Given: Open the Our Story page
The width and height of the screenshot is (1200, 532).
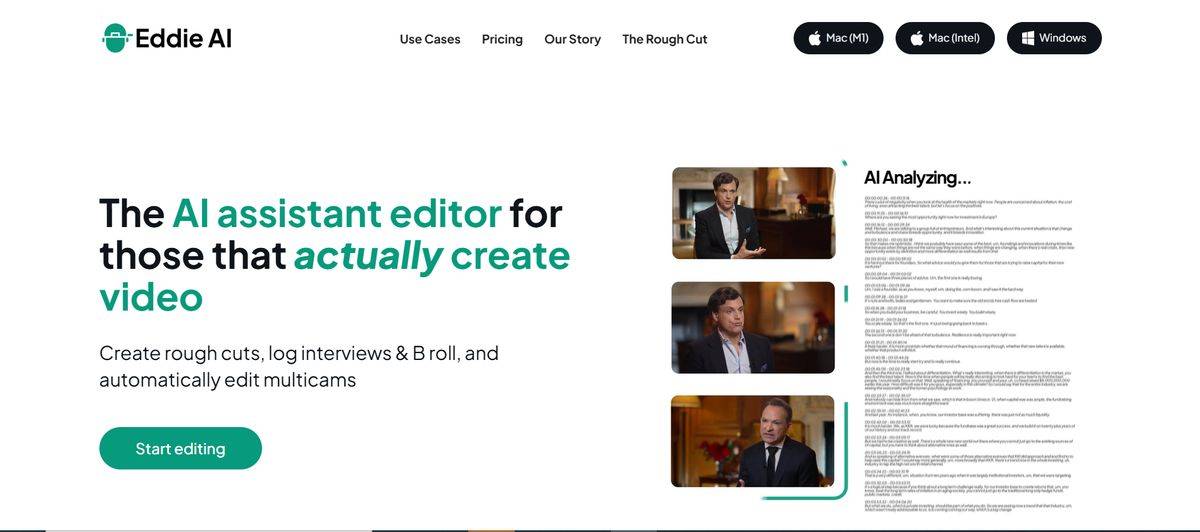Looking at the screenshot, I should pos(572,39).
